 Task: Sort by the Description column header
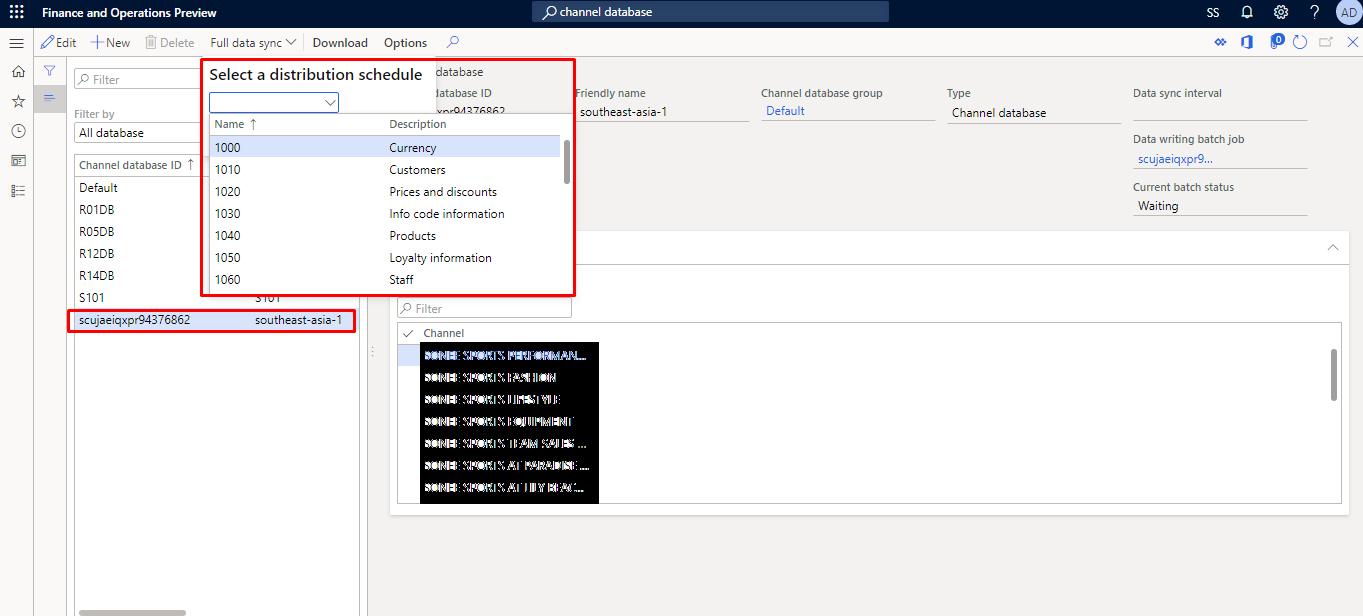(x=418, y=124)
